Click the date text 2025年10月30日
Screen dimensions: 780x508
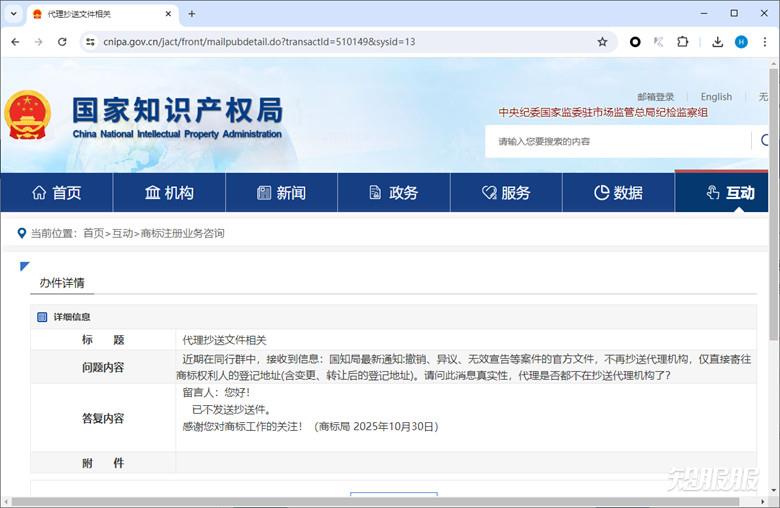(x=393, y=426)
